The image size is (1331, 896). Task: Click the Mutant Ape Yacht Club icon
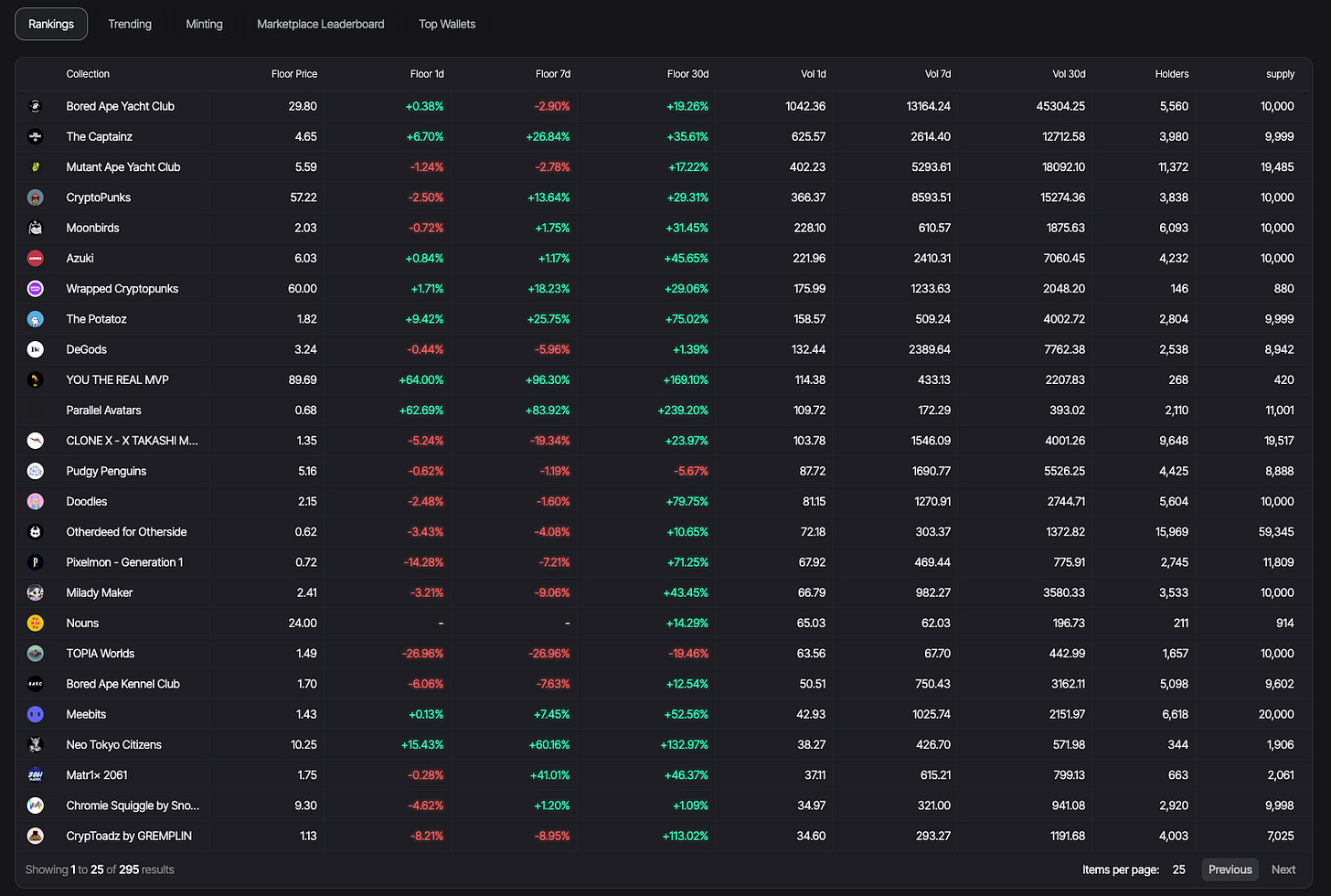click(36, 167)
